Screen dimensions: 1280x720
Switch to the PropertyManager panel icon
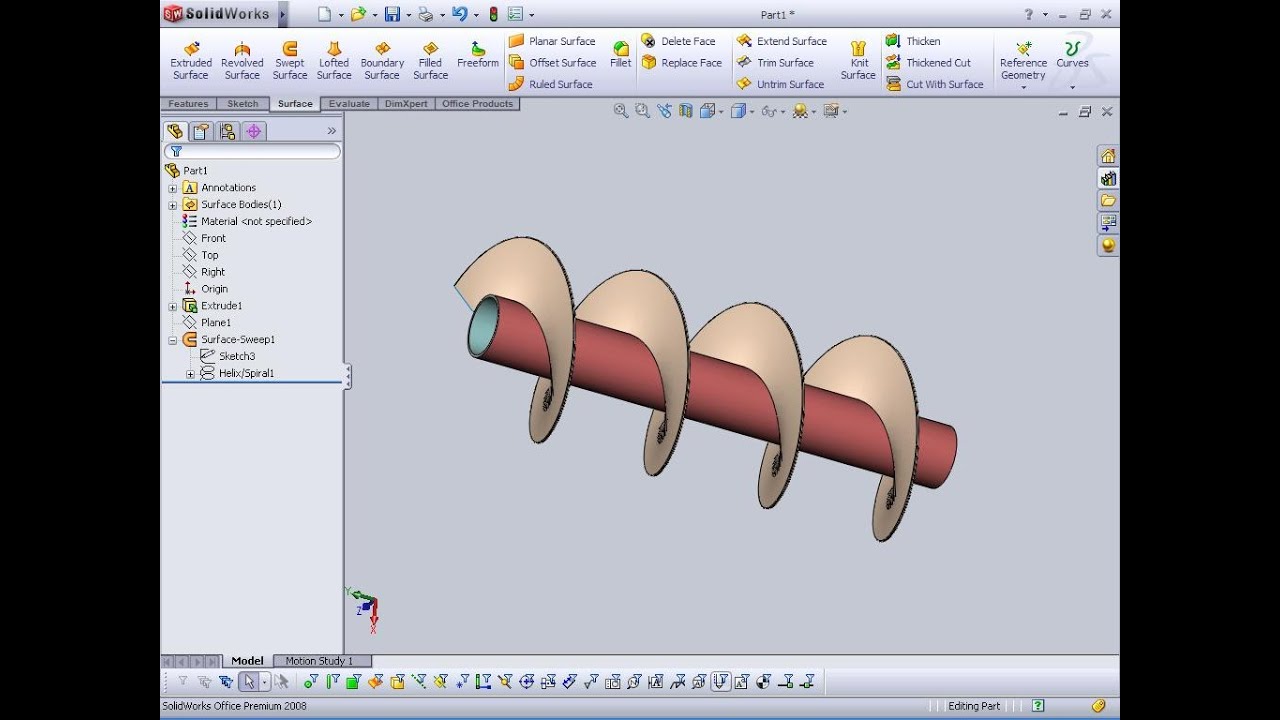click(x=202, y=131)
